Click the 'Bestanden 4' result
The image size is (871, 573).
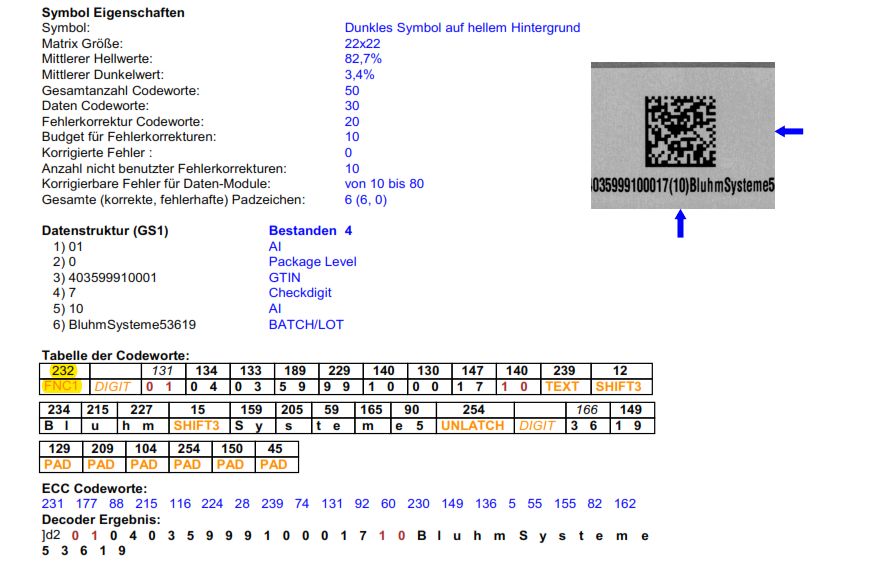coord(311,230)
